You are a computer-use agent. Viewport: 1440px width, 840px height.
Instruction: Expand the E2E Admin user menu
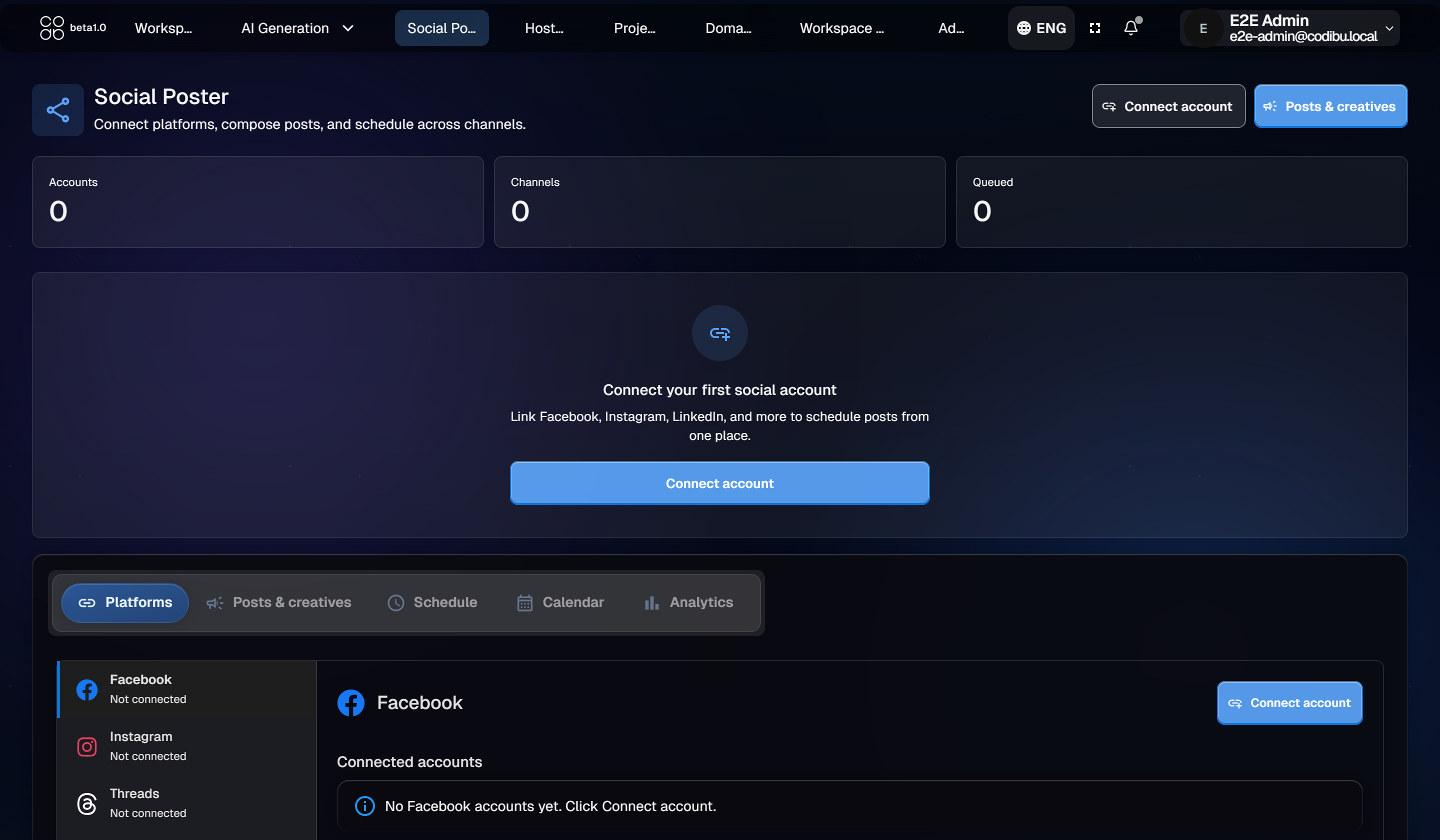[1289, 28]
